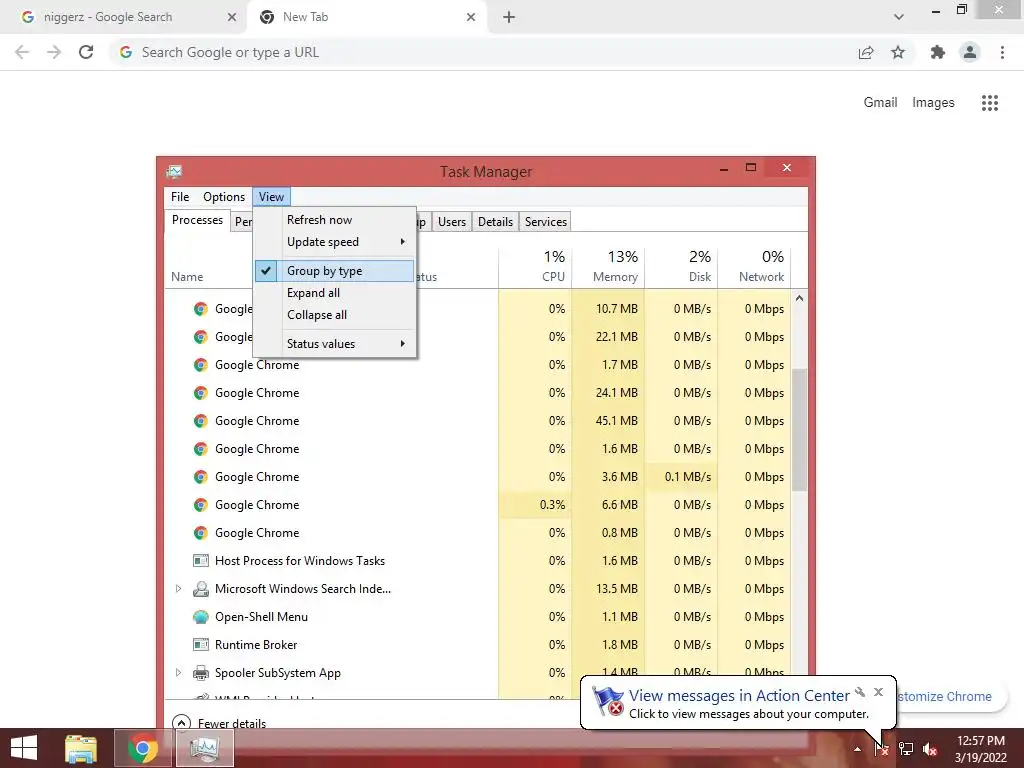Open the File menu in Task Manager
The height and width of the screenshot is (768, 1024).
click(180, 197)
